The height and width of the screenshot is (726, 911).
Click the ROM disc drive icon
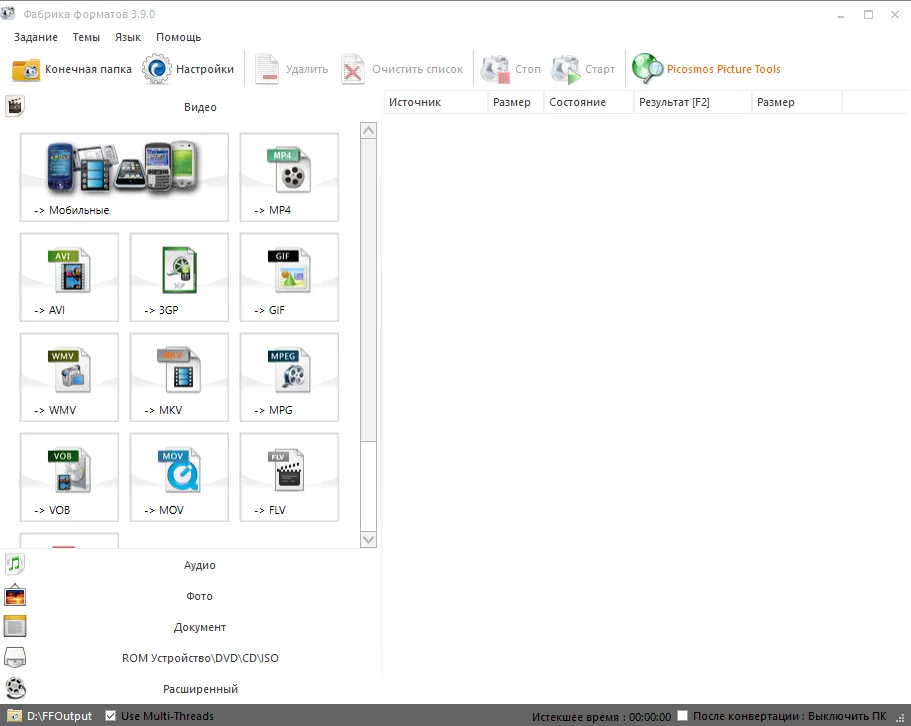click(15, 657)
